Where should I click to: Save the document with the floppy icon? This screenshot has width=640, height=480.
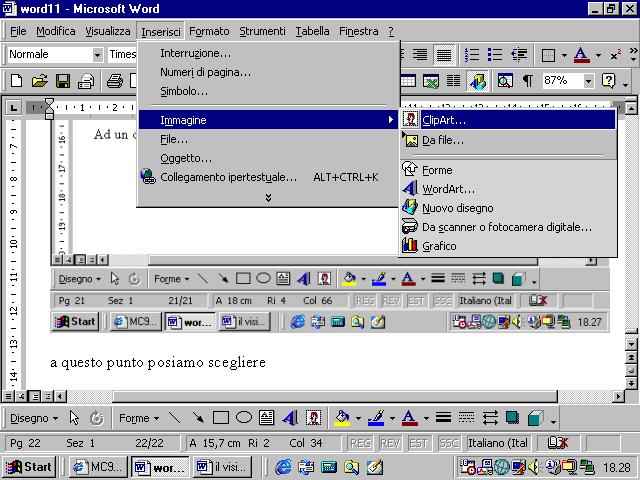coord(62,81)
